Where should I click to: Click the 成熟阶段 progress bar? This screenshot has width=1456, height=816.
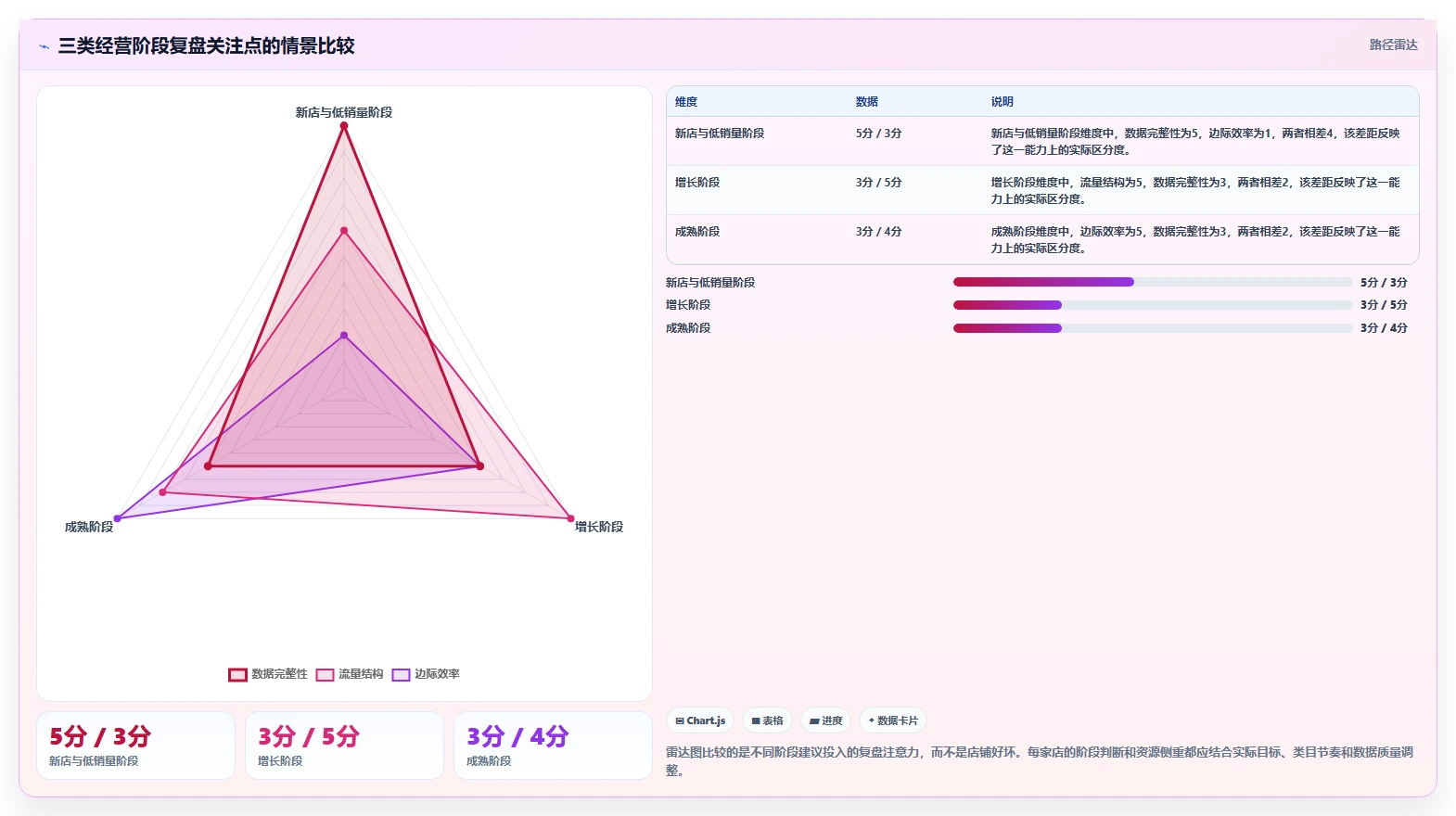1153,327
